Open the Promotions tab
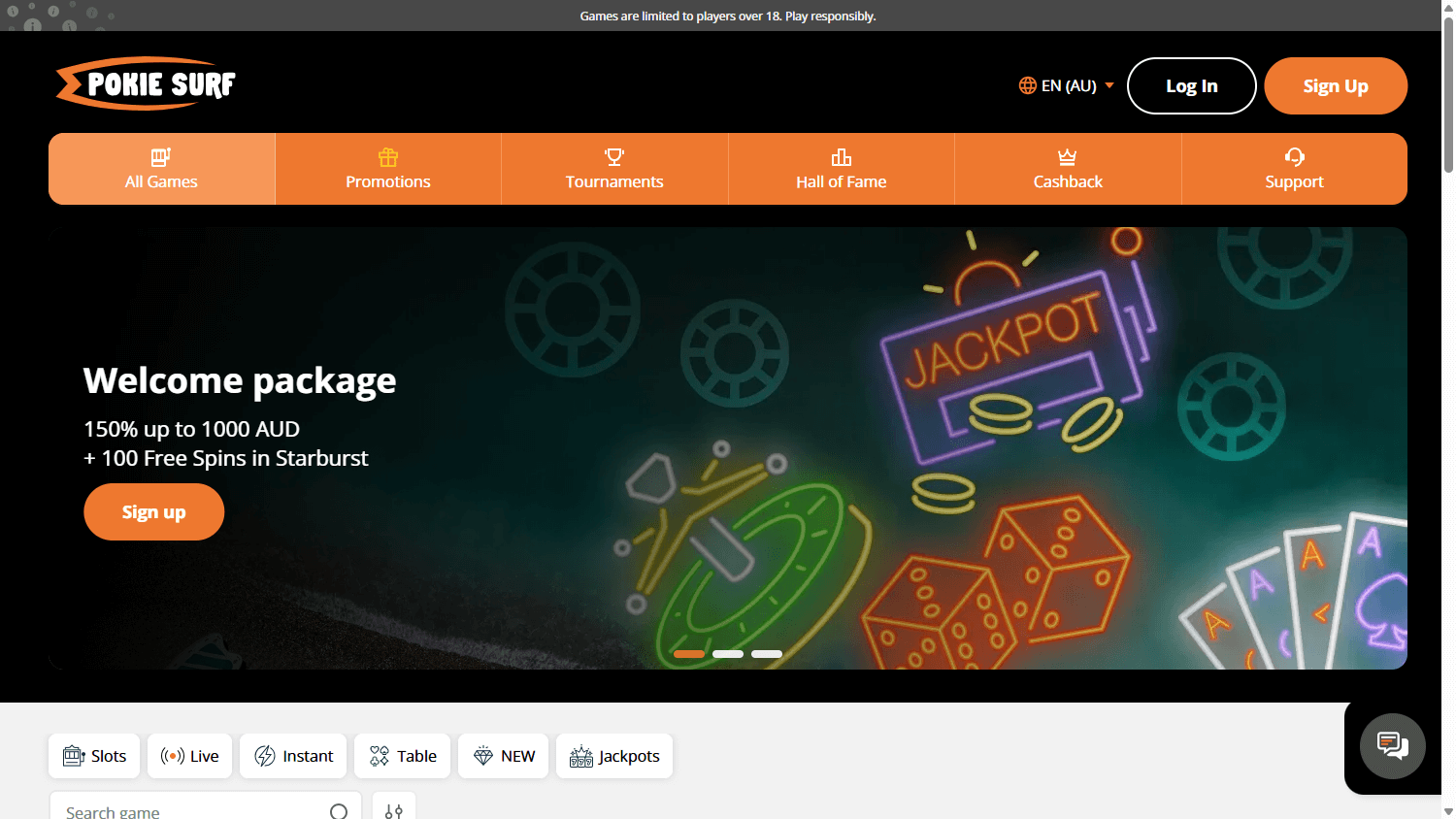Image resolution: width=1456 pixels, height=819 pixels. (387, 169)
